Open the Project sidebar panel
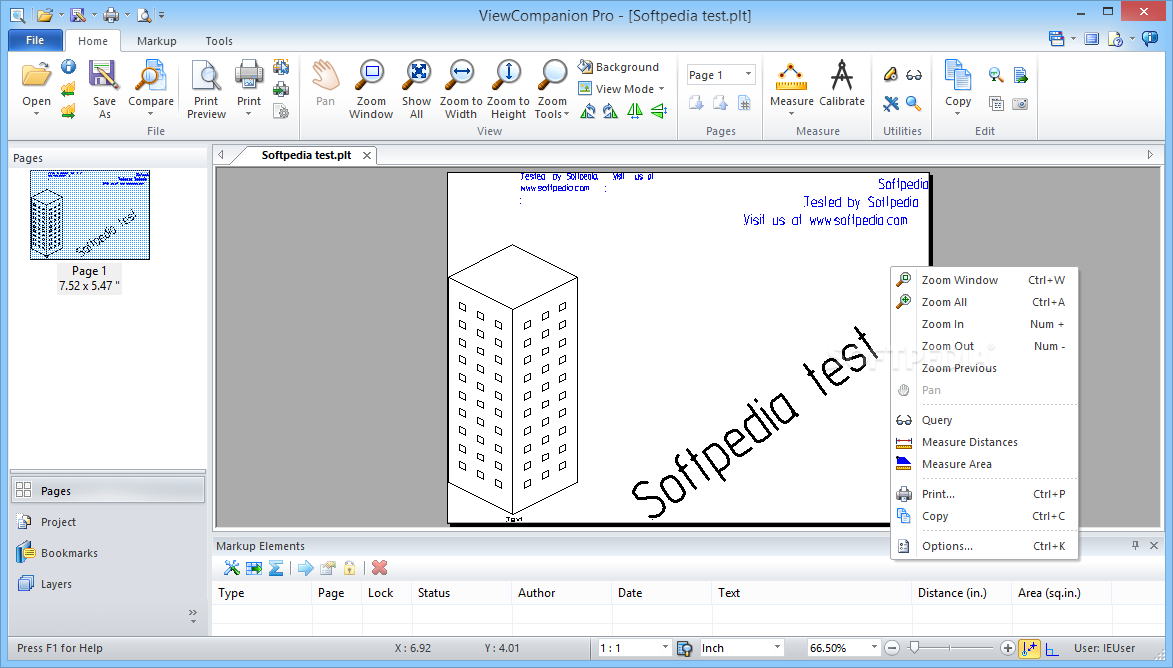The width and height of the screenshot is (1173, 668). pyautogui.click(x=108, y=522)
